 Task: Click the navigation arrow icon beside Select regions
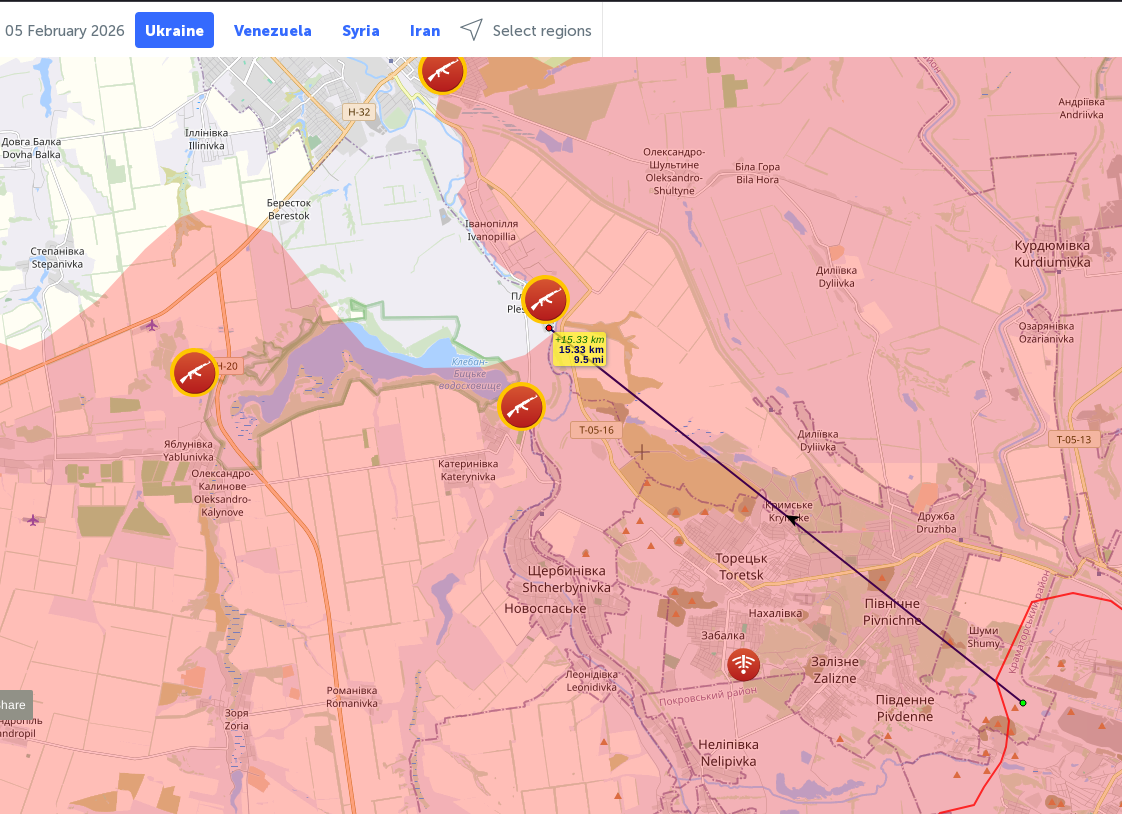tap(471, 30)
